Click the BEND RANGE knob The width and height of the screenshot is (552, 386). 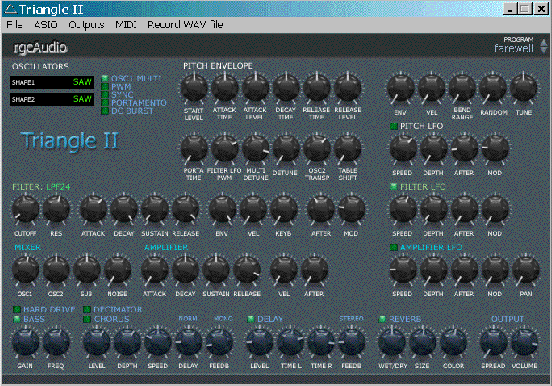click(462, 88)
